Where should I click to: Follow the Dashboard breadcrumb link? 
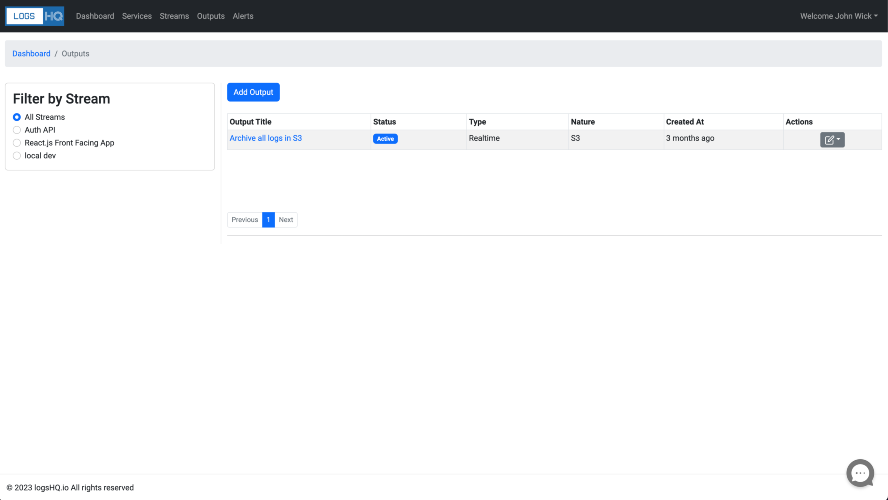click(x=31, y=53)
